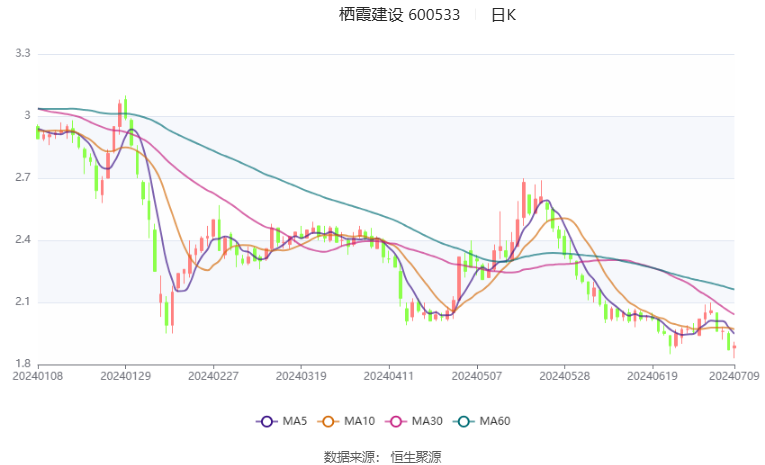The height and width of the screenshot is (465, 765).
Task: Click the 3 y-axis value
Action: pyautogui.click(x=27, y=116)
